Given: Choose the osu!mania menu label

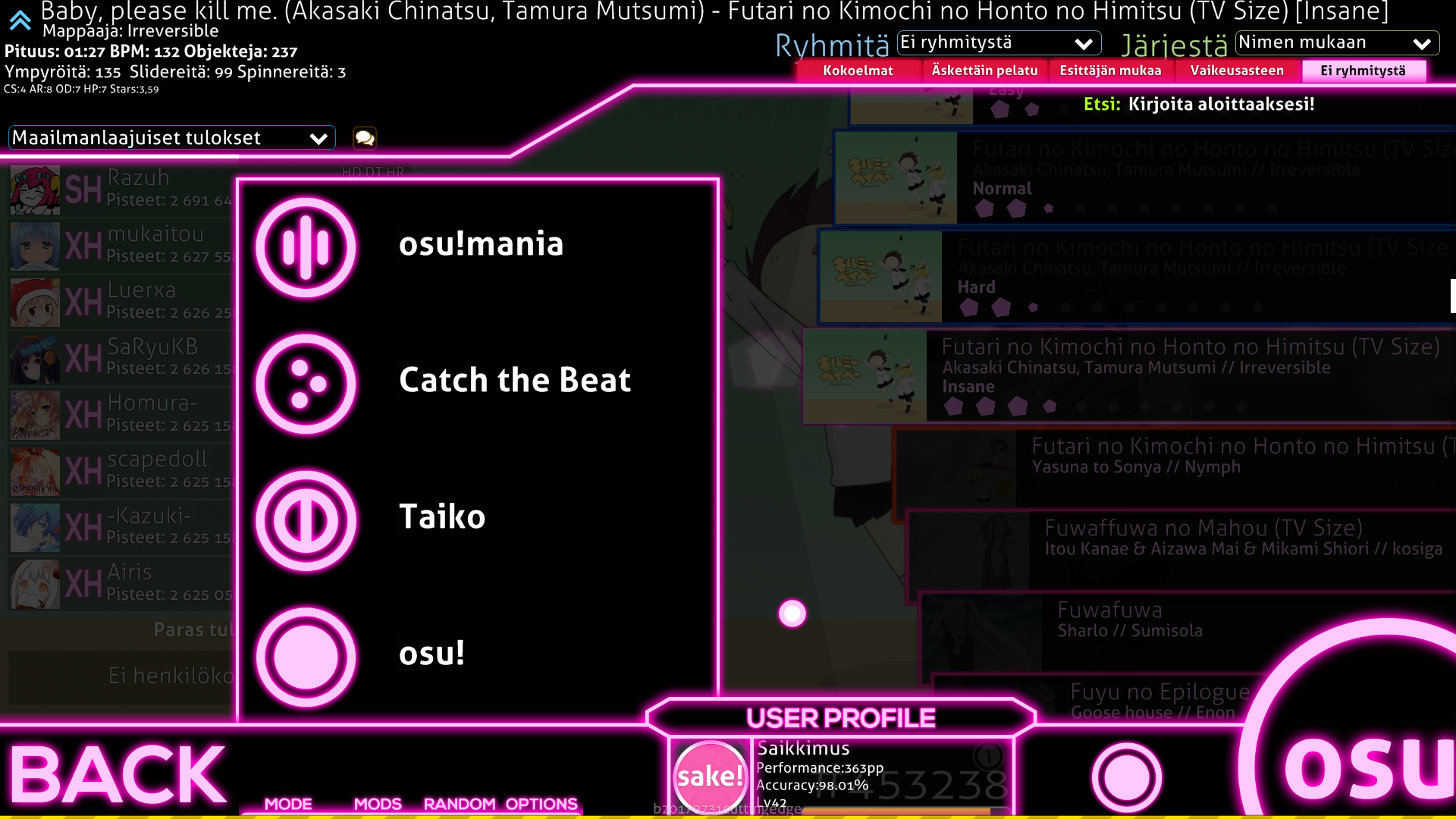Looking at the screenshot, I should pos(482,244).
